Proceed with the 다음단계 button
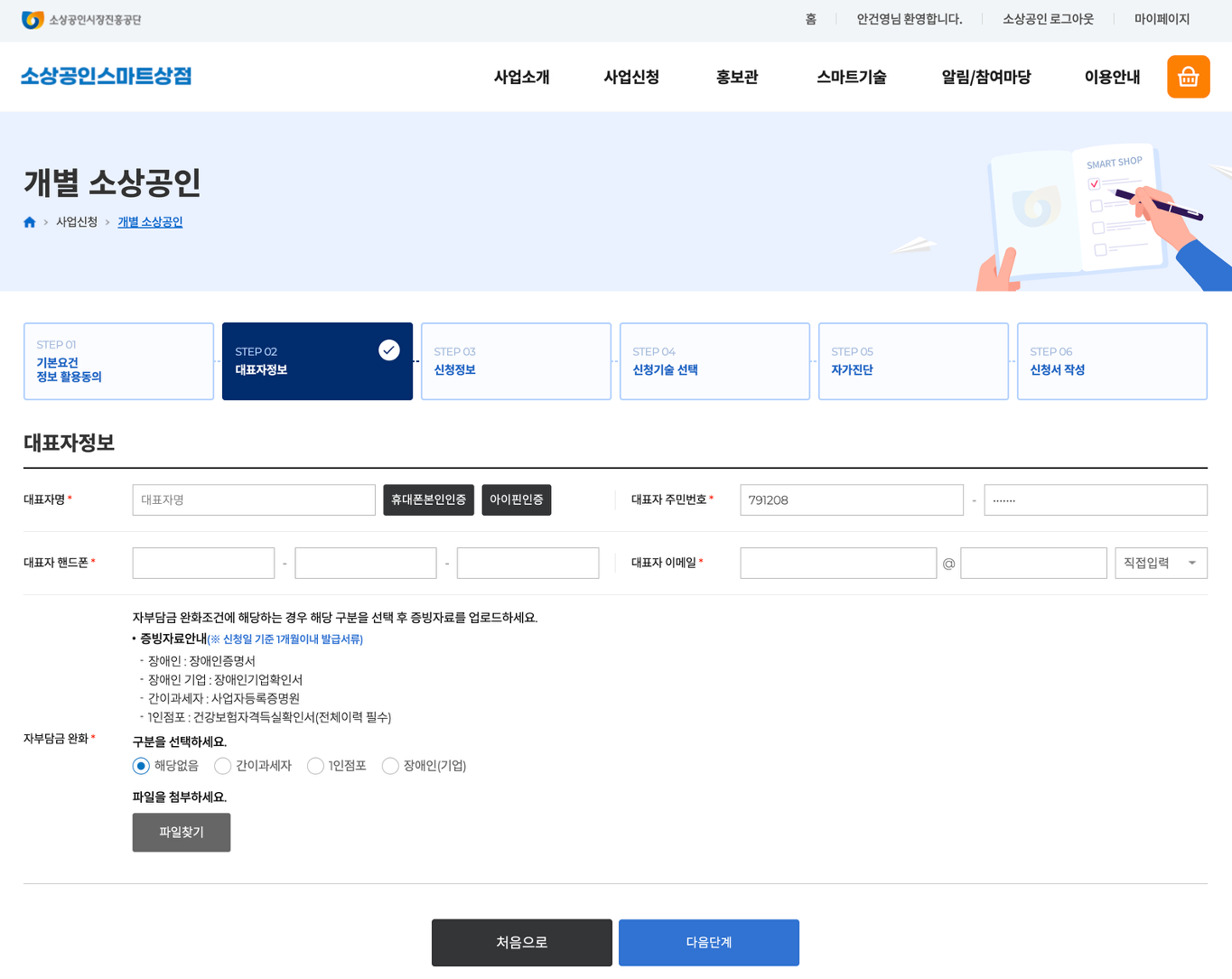Viewport: 1232px width, 979px height. click(708, 943)
